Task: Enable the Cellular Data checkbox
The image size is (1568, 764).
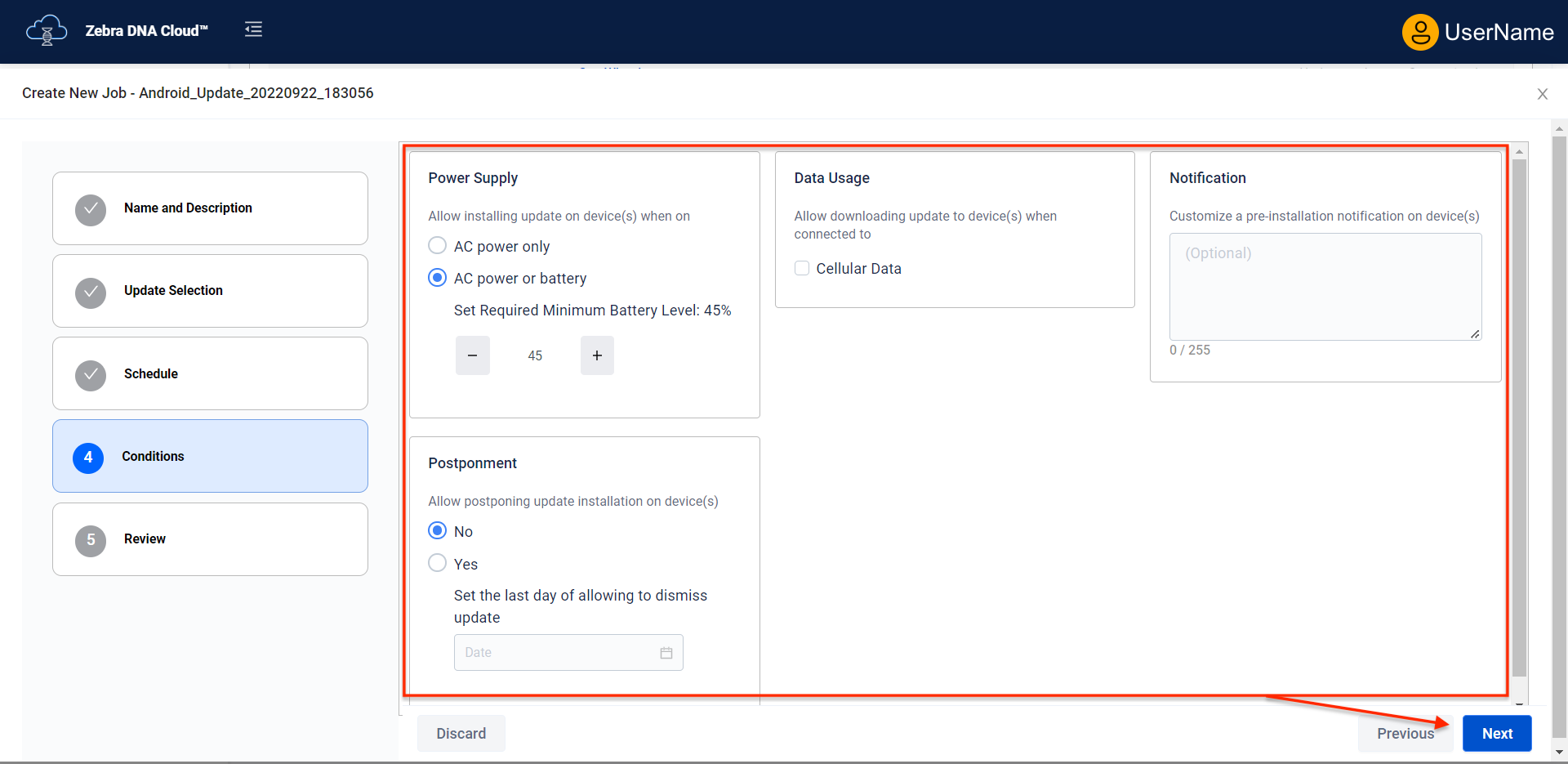Action: tap(802, 268)
